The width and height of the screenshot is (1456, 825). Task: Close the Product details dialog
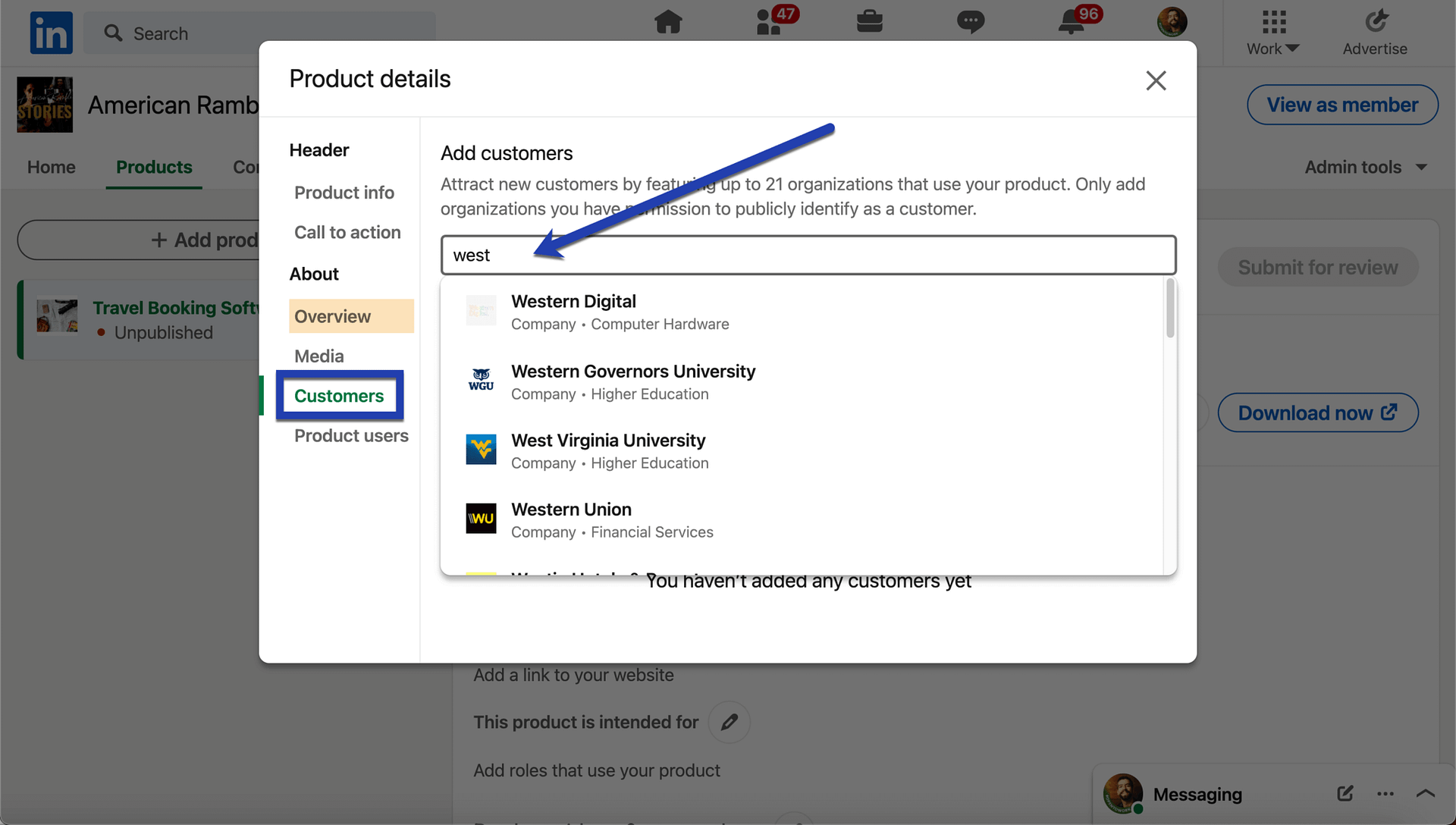pyautogui.click(x=1156, y=80)
